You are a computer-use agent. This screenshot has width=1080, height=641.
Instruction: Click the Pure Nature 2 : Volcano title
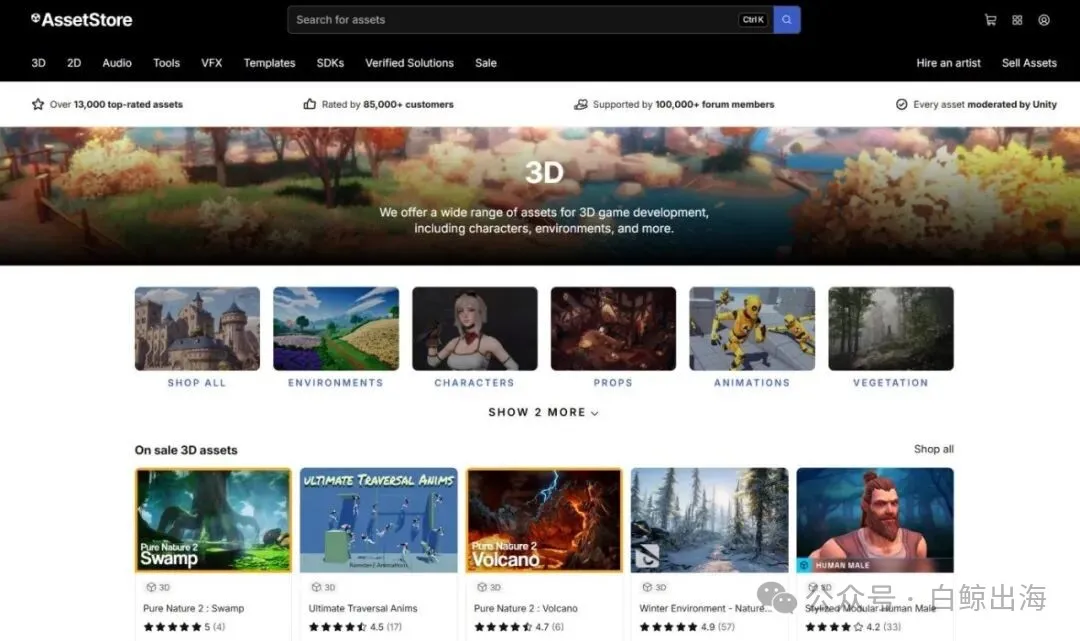(x=526, y=609)
